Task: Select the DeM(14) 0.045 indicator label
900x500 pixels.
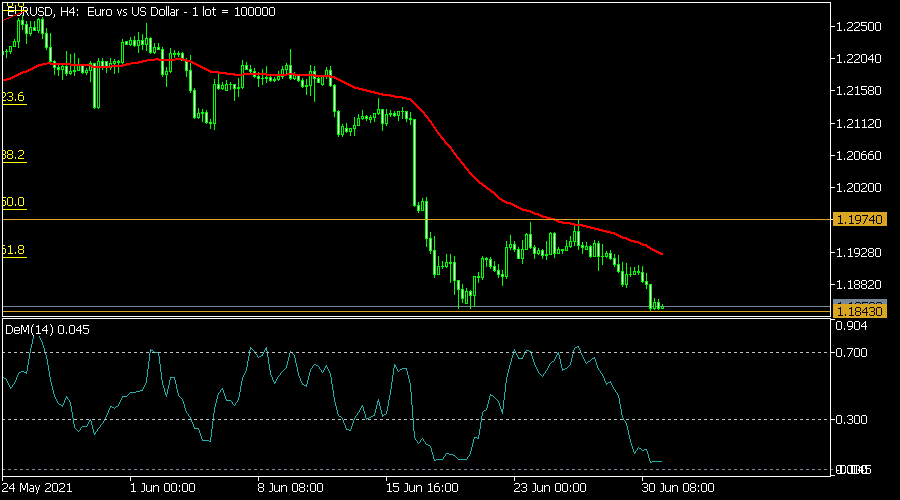Action: [x=47, y=330]
